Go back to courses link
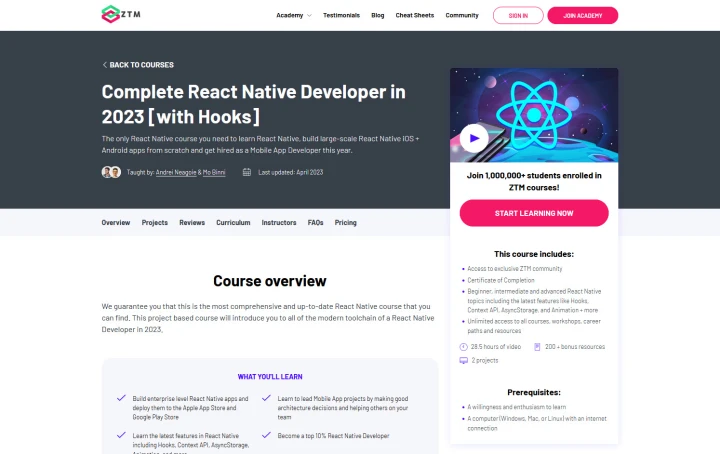The image size is (720, 454). pyautogui.click(x=138, y=65)
